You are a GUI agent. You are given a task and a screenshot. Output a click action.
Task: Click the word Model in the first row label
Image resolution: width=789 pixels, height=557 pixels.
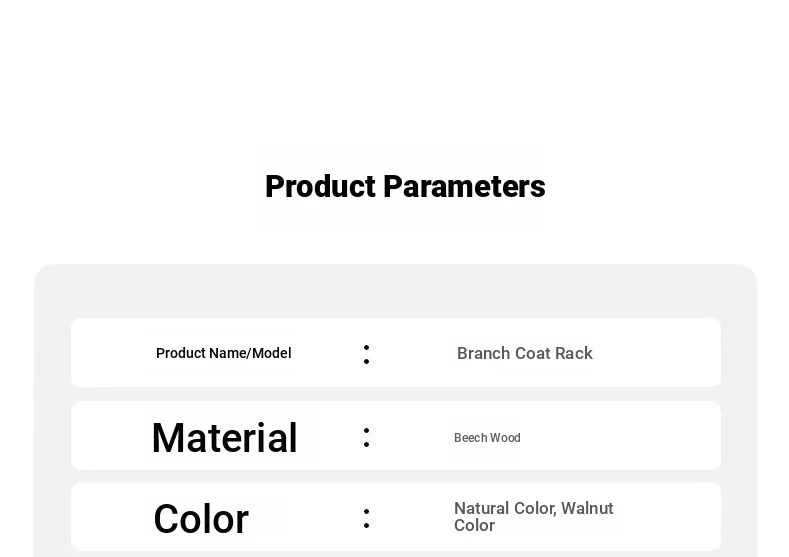(272, 353)
